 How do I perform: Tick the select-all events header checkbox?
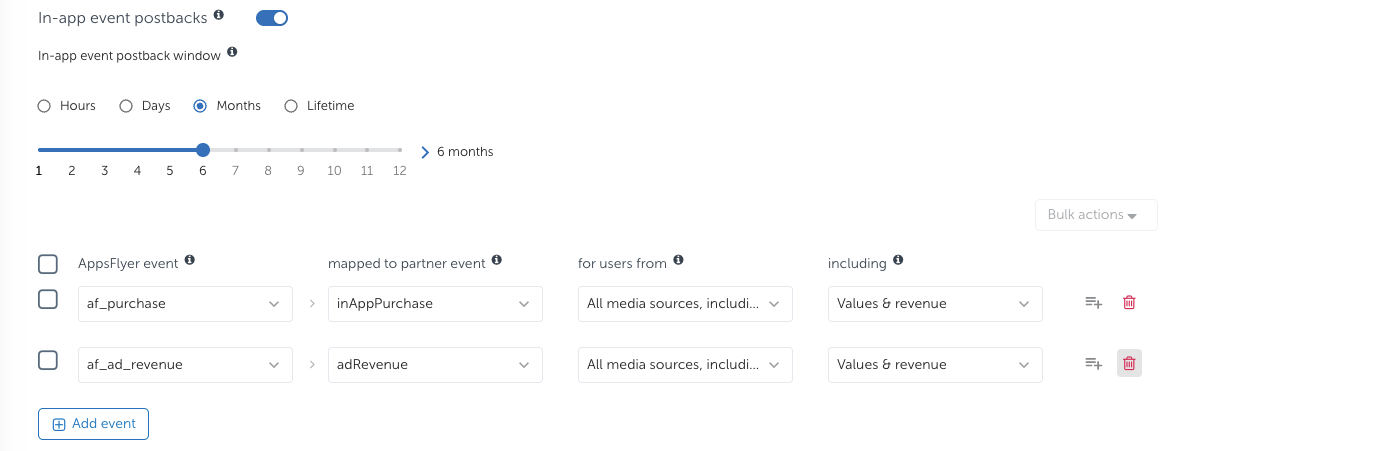click(47, 264)
